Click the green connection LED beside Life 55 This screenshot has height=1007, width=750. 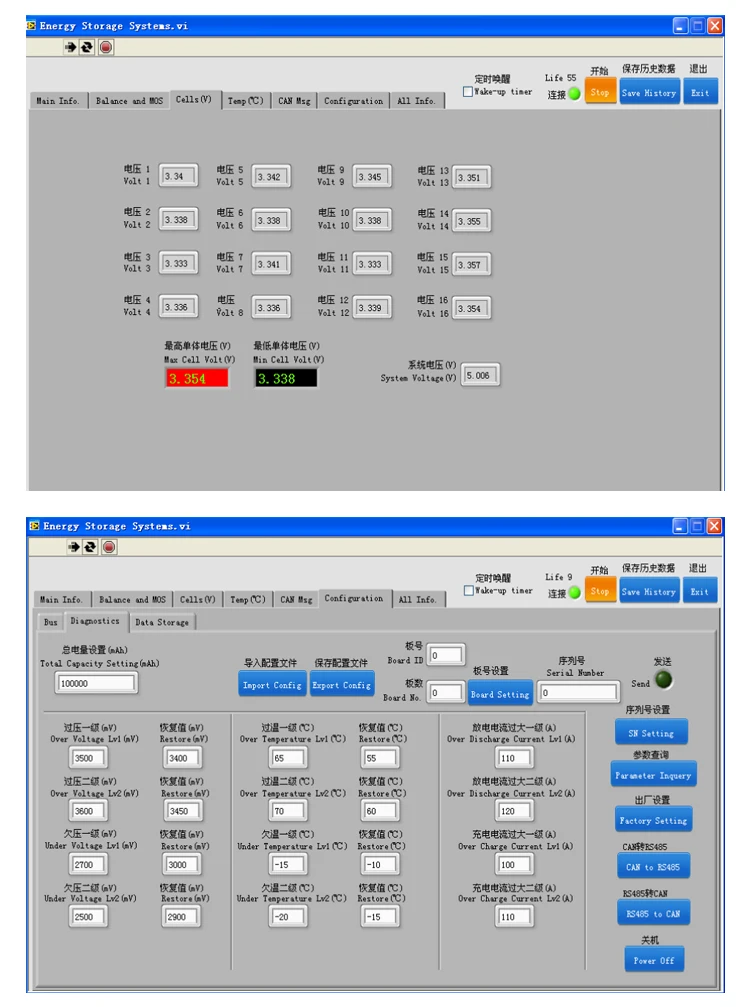575,94
